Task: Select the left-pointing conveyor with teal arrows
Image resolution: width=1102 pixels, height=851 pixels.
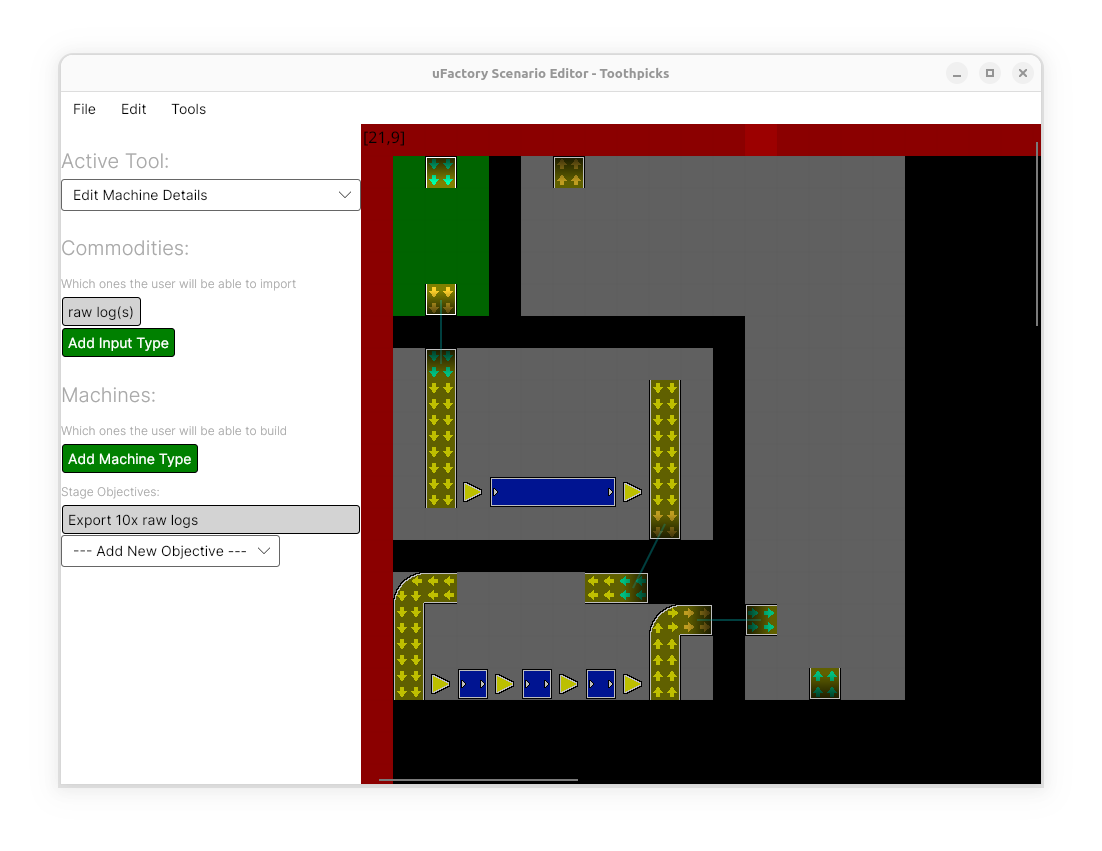Action: coord(616,588)
